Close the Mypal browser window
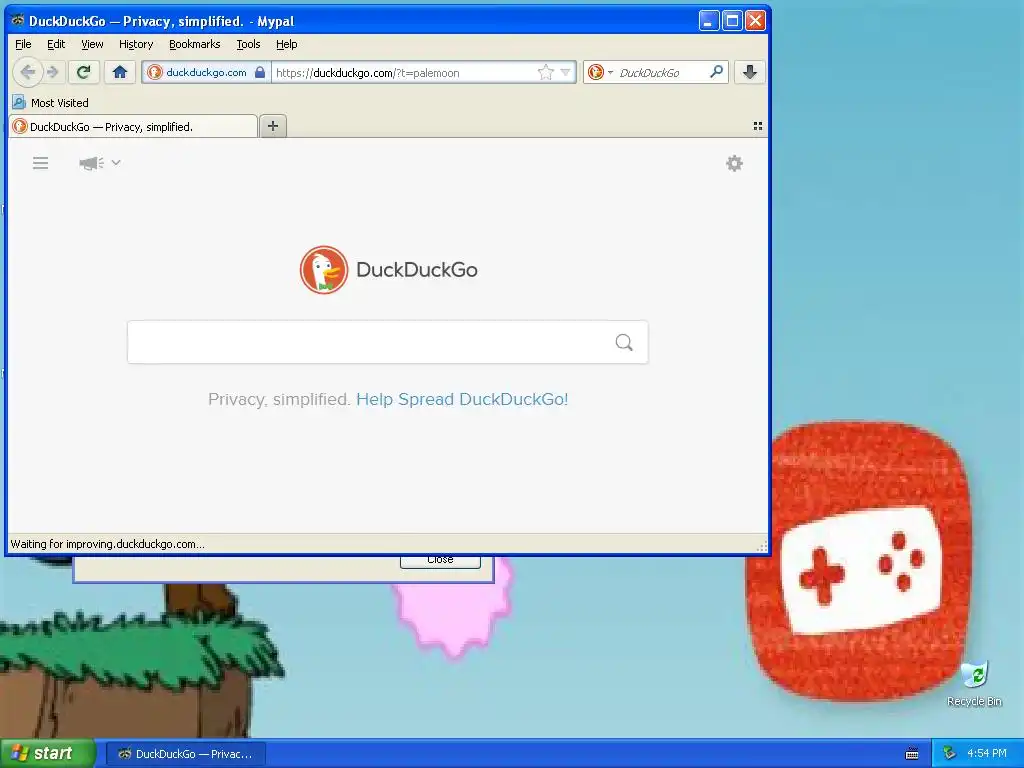Screen dimensions: 1024x768 coord(755,21)
